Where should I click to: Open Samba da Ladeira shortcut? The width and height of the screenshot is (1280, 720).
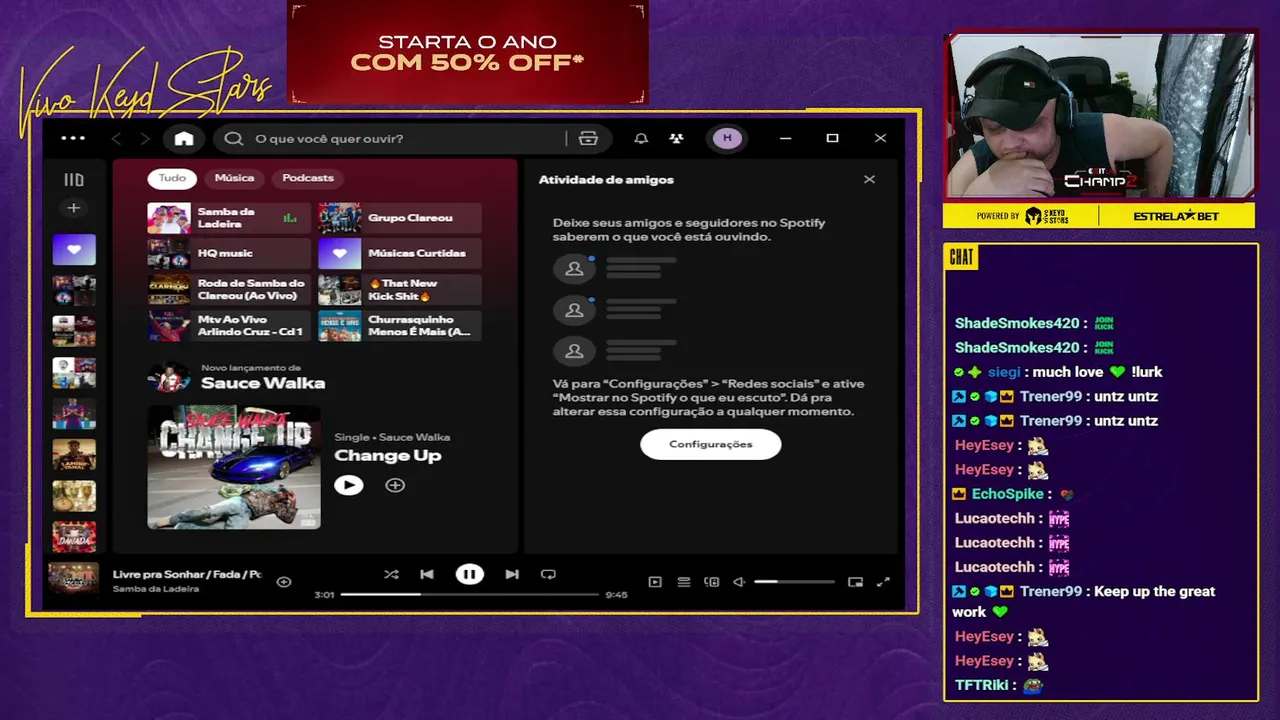tap(228, 218)
